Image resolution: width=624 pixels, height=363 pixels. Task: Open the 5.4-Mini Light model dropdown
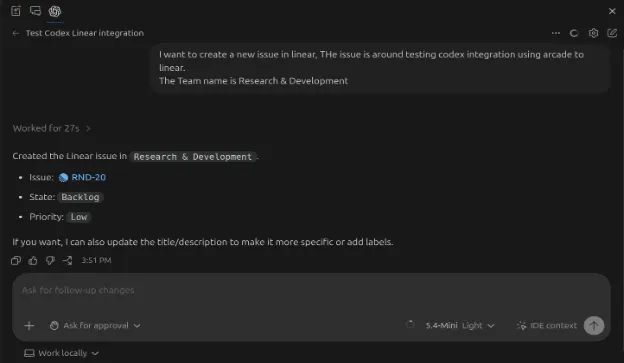click(460, 326)
